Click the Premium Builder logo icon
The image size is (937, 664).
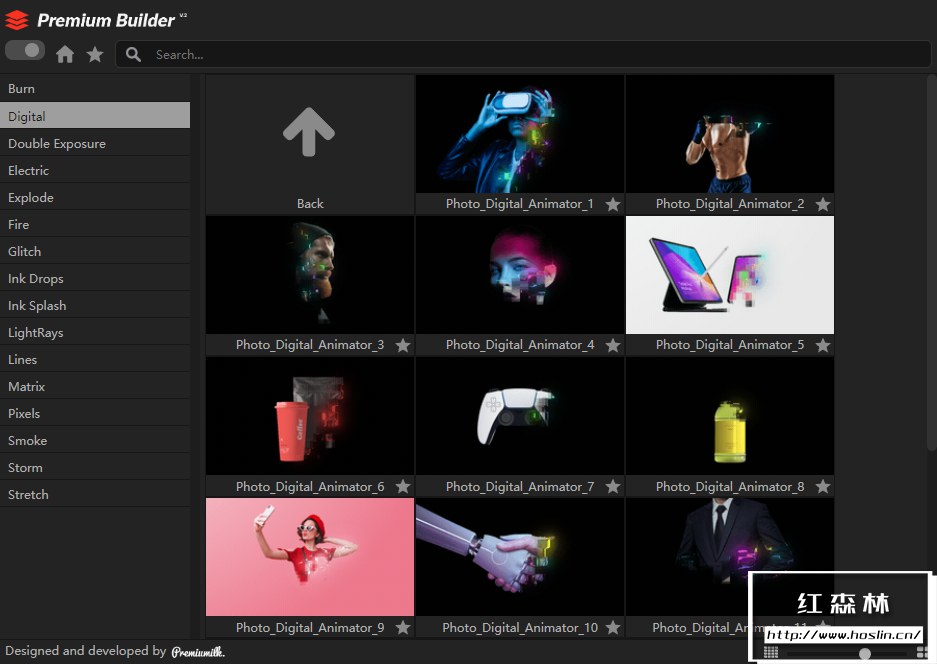(x=17, y=20)
